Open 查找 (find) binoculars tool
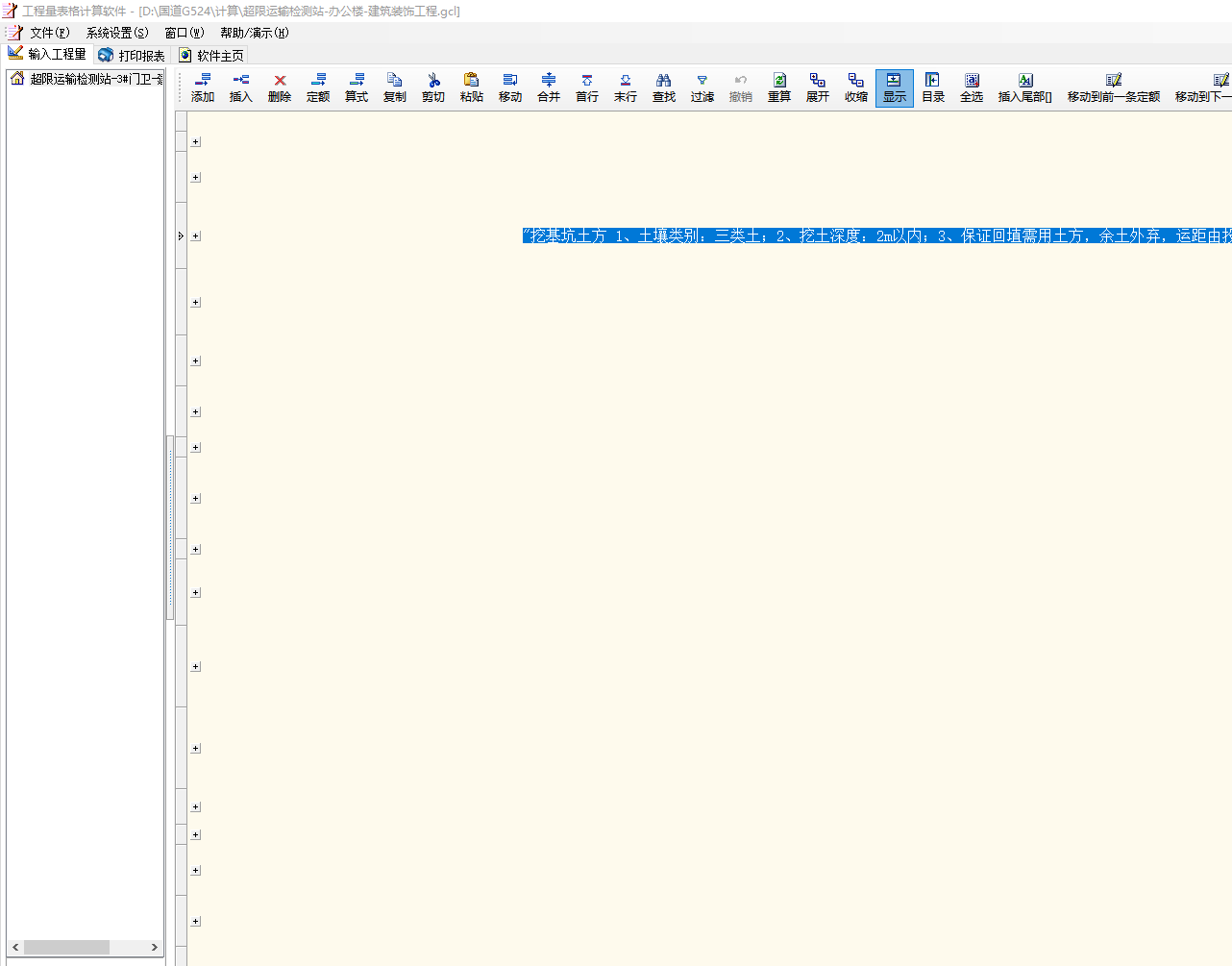The image size is (1232, 966). pyautogui.click(x=664, y=87)
